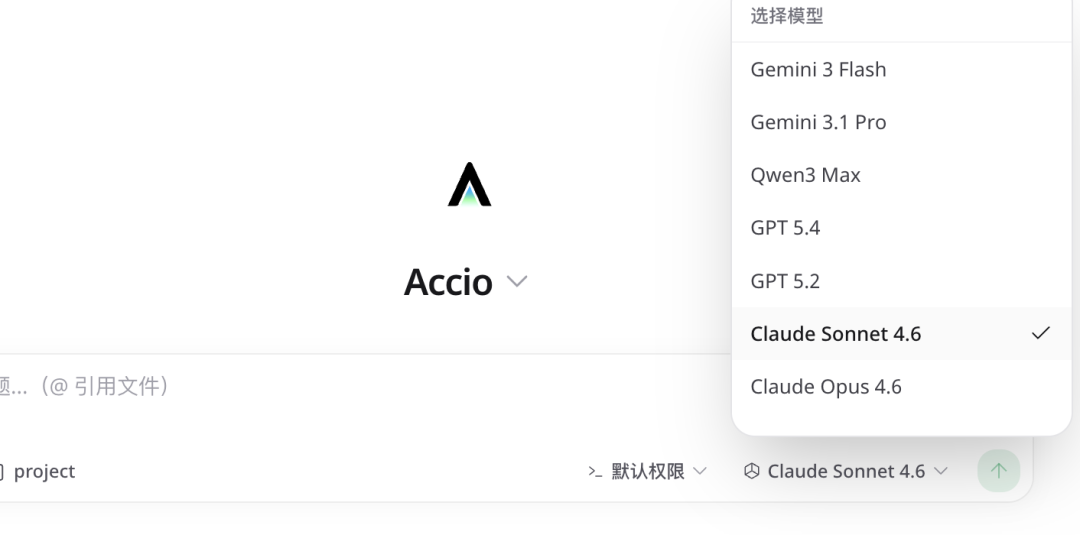Open the 默认权限 permissions dropdown
1080x535 pixels.
coord(648,471)
